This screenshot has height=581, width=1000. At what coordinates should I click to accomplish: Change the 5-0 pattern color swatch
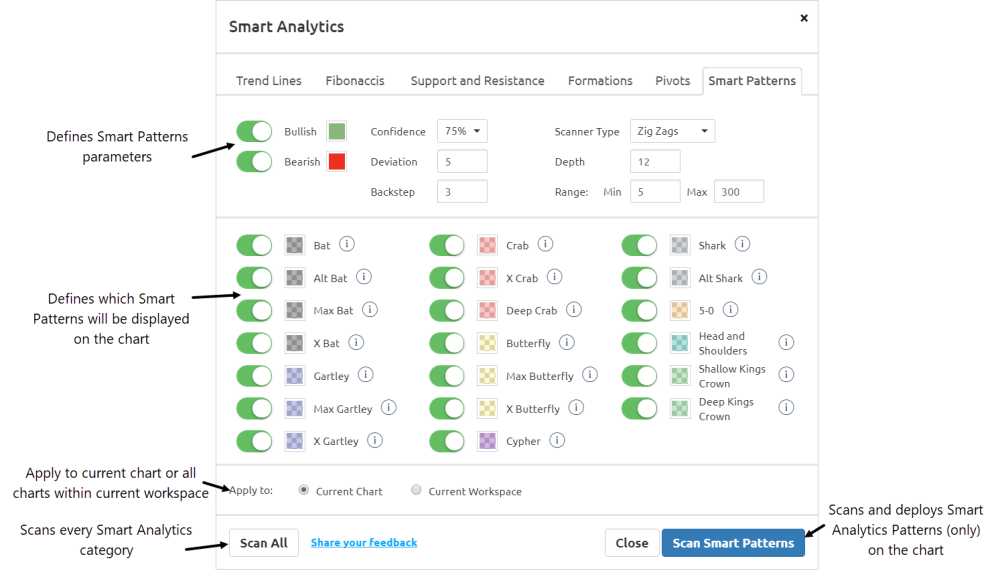point(680,310)
